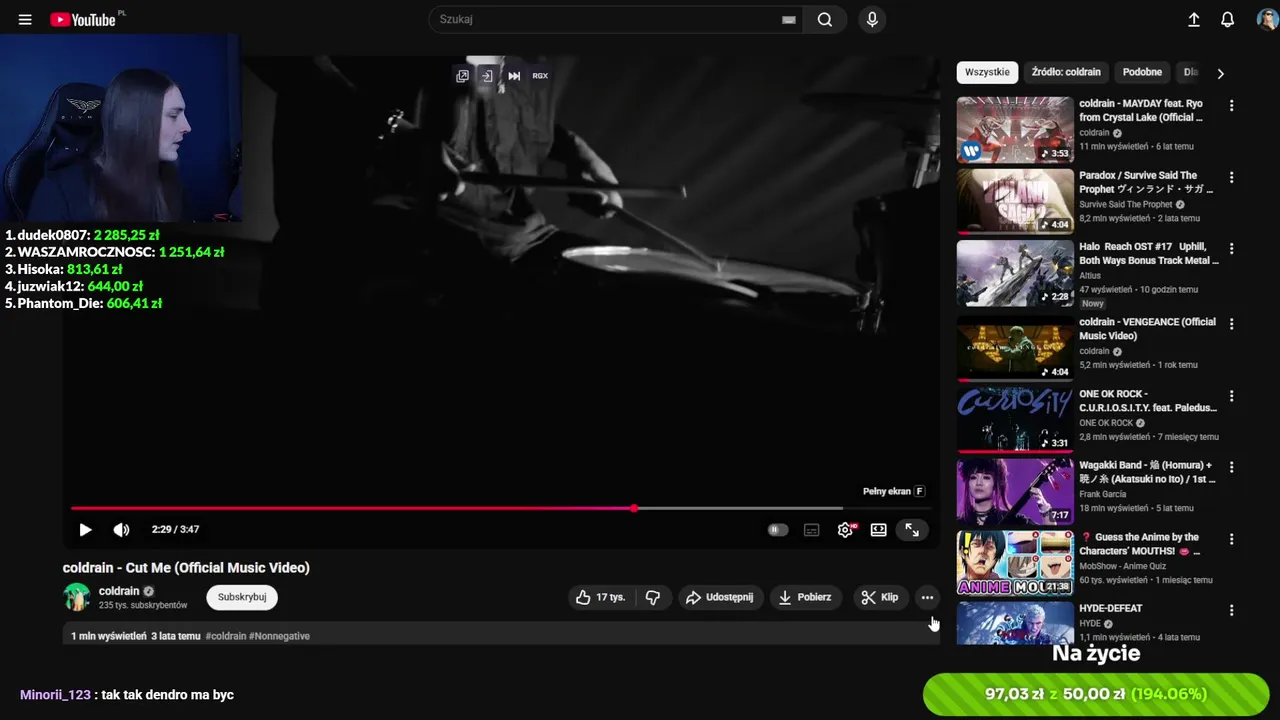The height and width of the screenshot is (720, 1280).
Task: Click the enter-arrow overlay icon on video
Action: click(487, 76)
